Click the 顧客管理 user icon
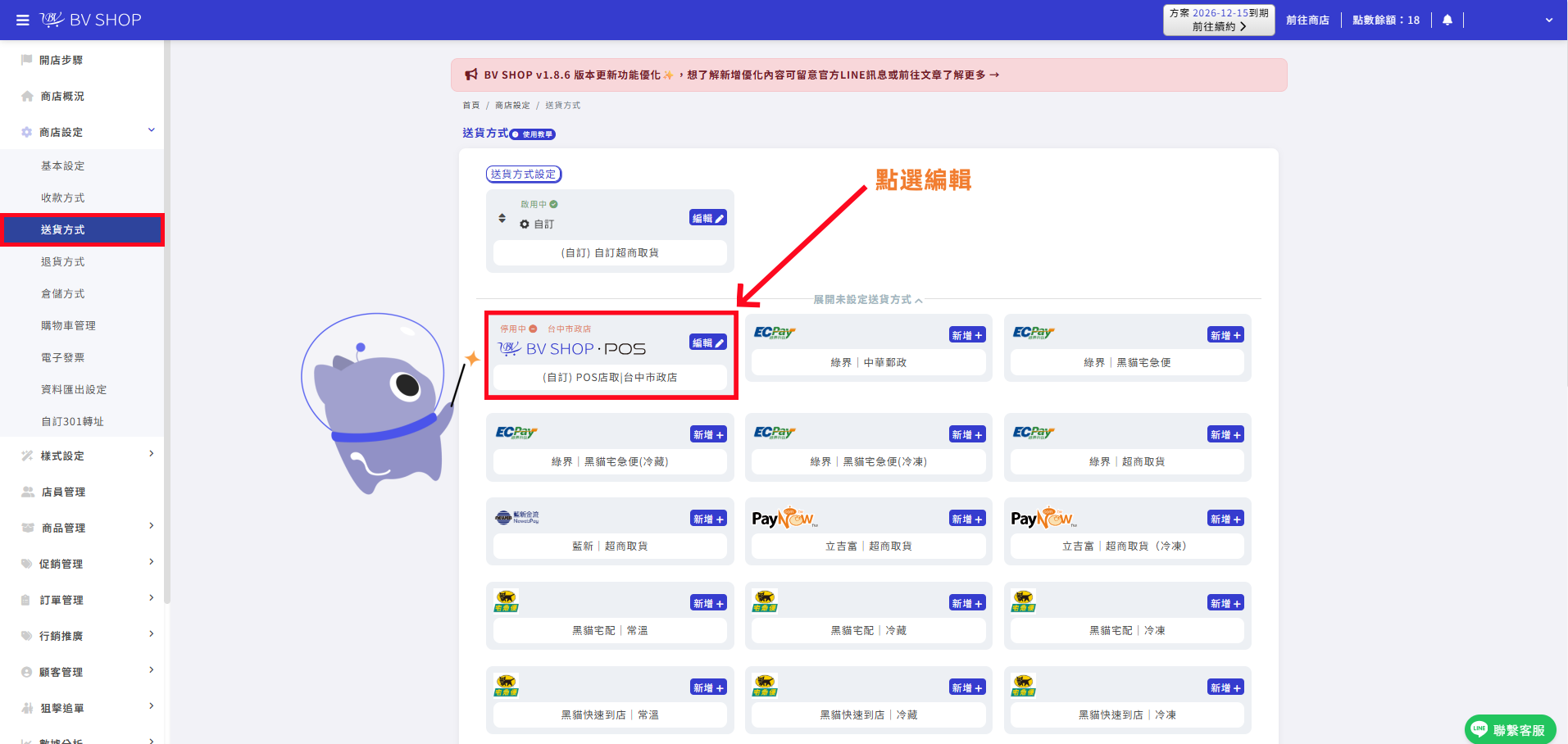 coord(27,672)
